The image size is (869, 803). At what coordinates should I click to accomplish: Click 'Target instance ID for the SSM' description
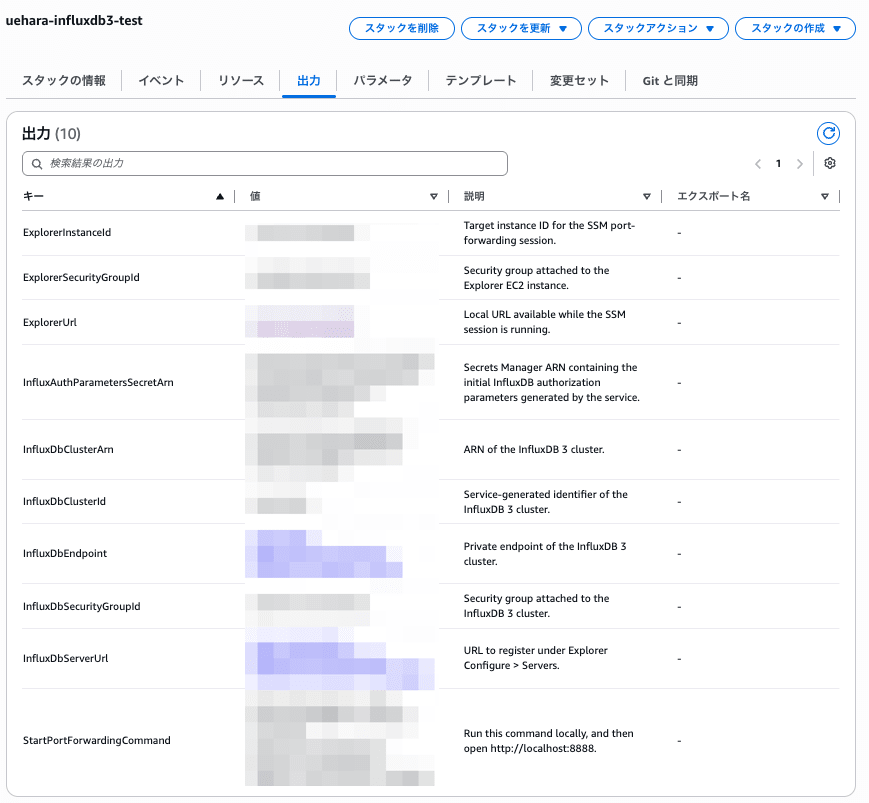549,233
